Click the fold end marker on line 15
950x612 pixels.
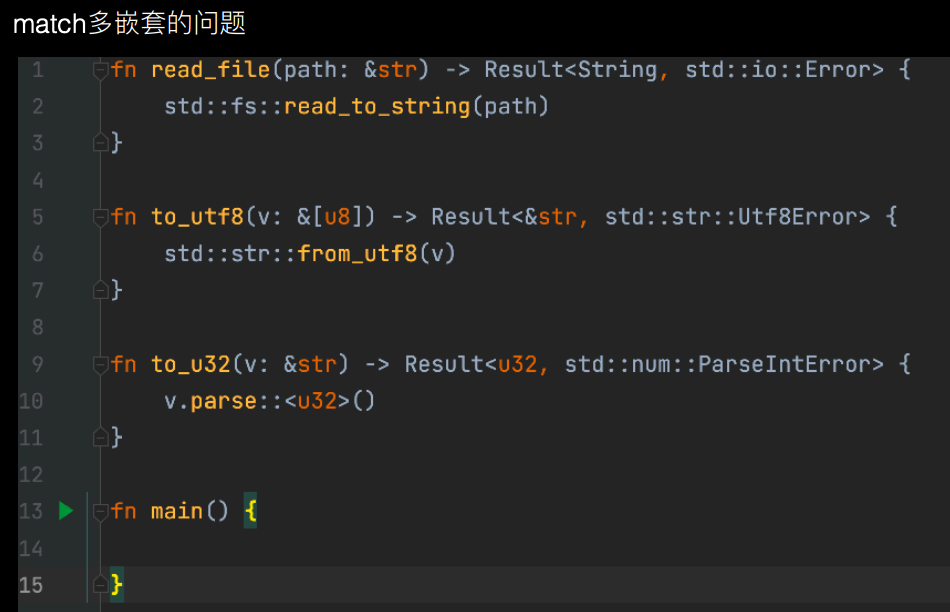100,584
